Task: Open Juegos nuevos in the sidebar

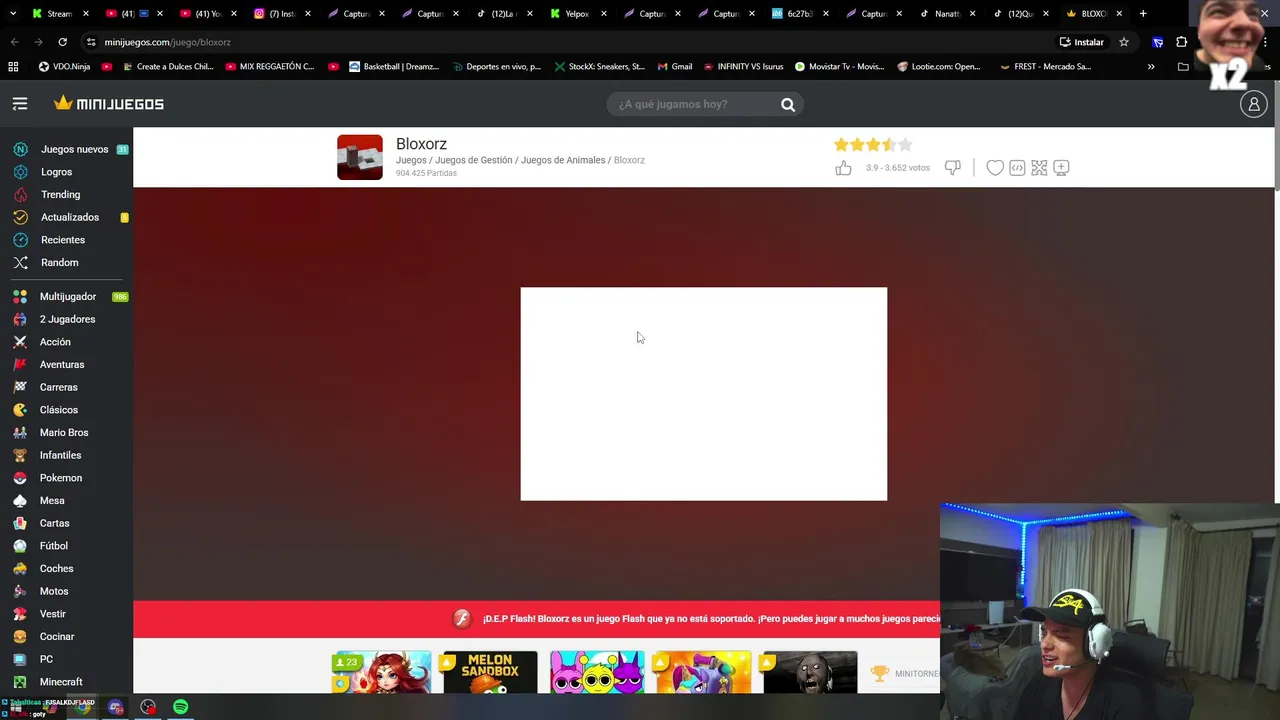Action: (x=74, y=149)
